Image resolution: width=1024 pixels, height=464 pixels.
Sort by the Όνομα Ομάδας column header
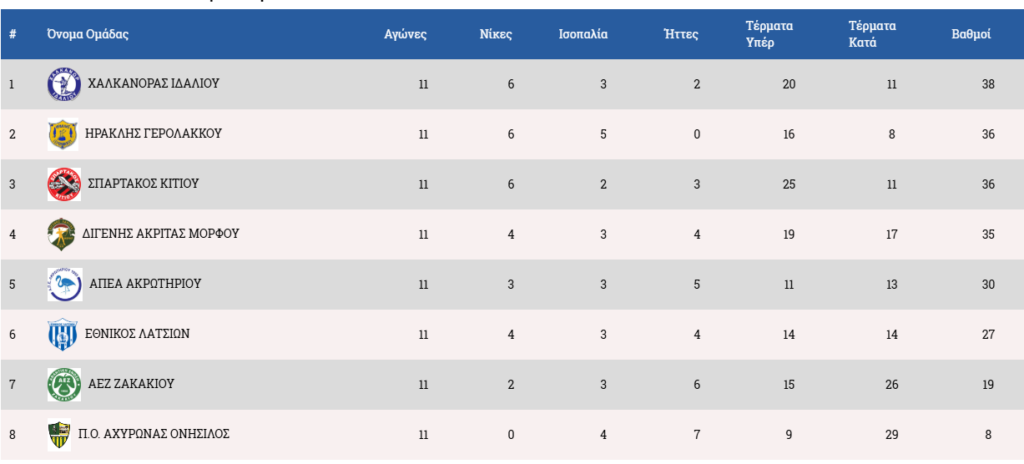coord(88,34)
